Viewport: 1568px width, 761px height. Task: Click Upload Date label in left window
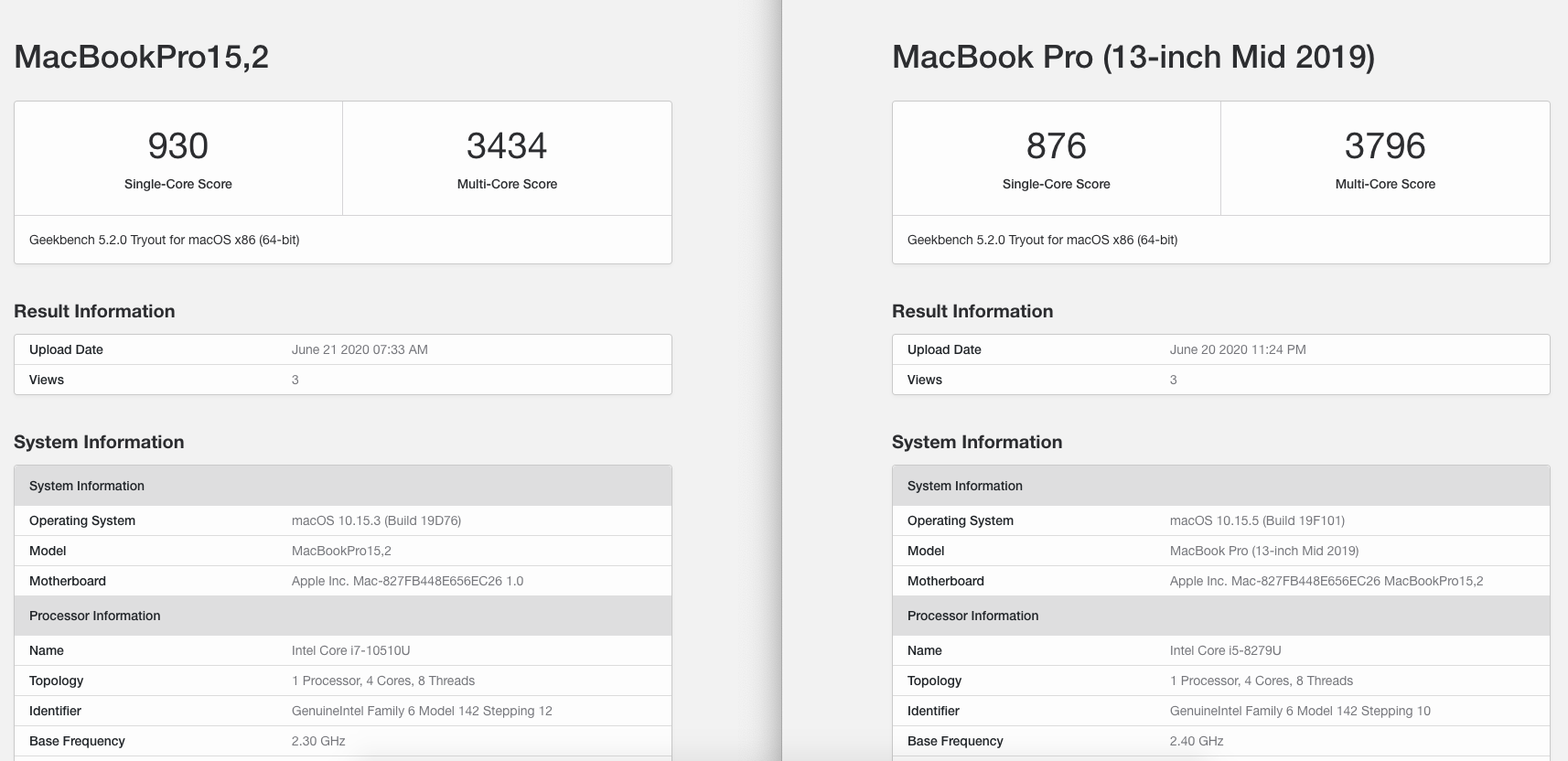[66, 349]
